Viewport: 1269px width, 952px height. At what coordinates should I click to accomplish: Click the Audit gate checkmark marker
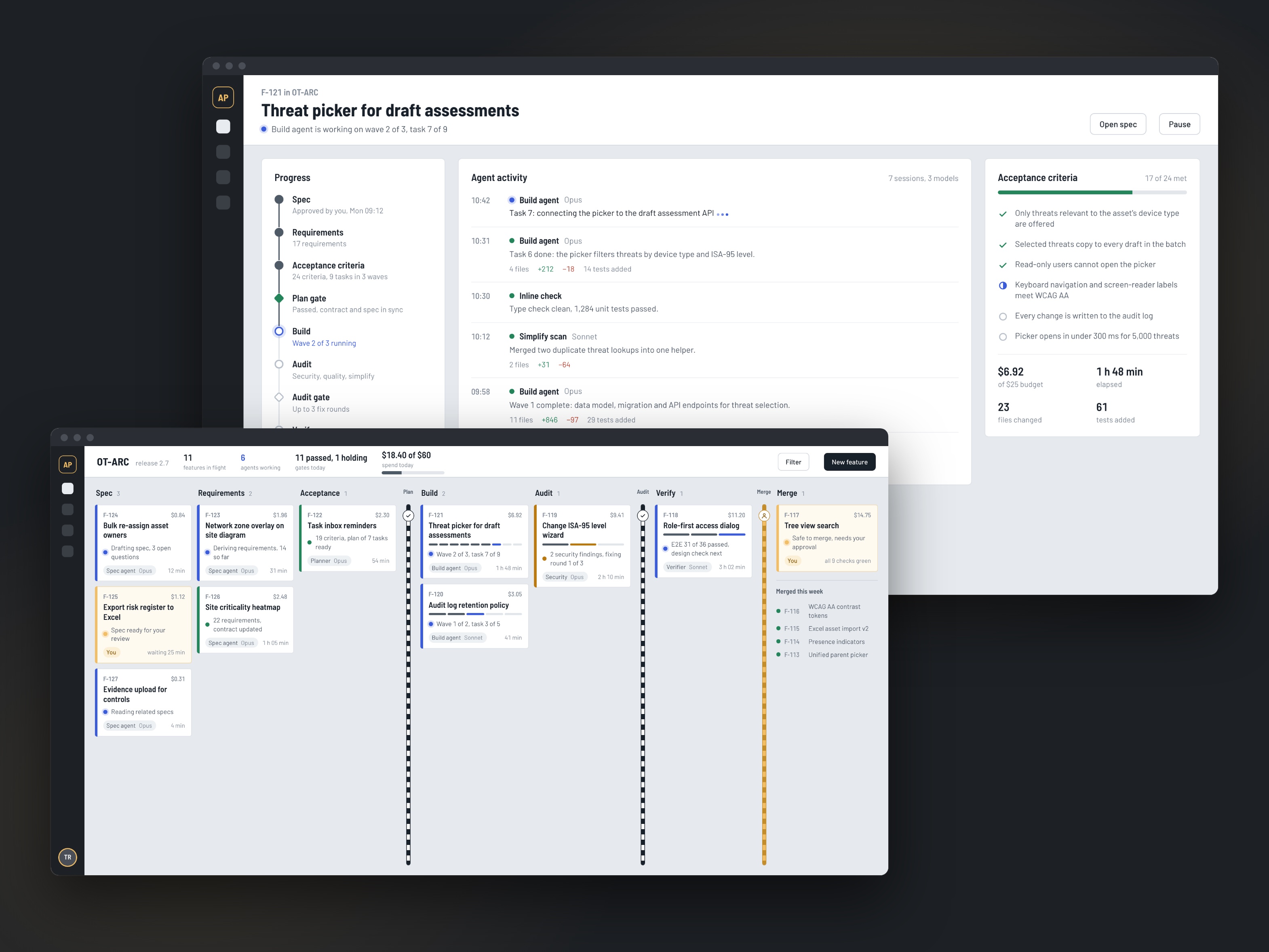coord(643,516)
